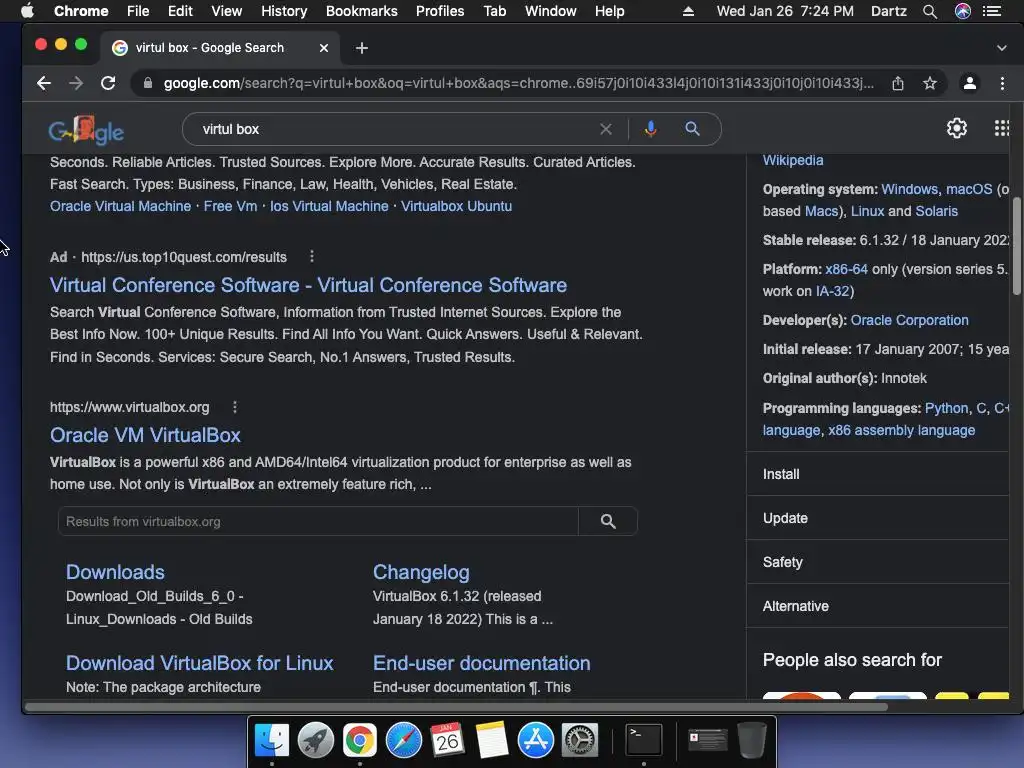The height and width of the screenshot is (768, 1024).
Task: Open Virtual Conference Software ad link
Action: (308, 285)
